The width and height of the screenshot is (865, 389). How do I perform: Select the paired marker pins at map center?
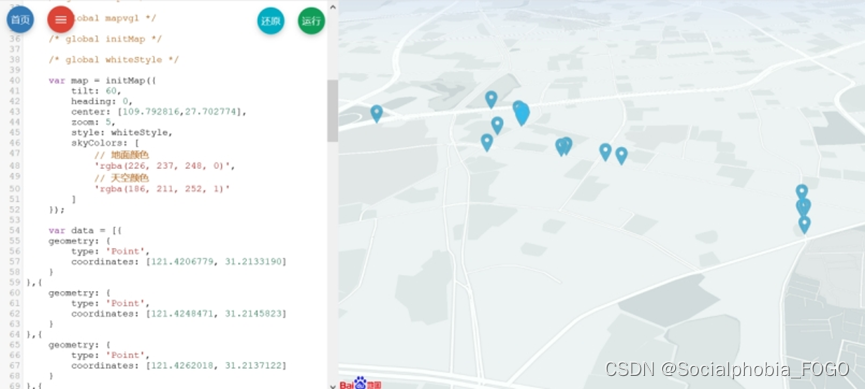[x=563, y=146]
